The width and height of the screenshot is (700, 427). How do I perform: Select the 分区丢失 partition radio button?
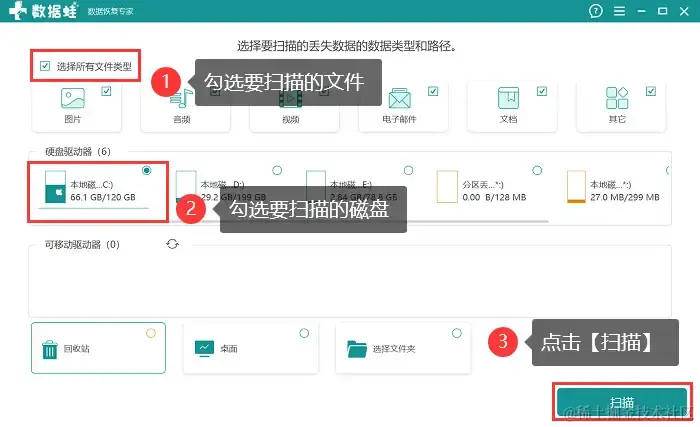(538, 170)
